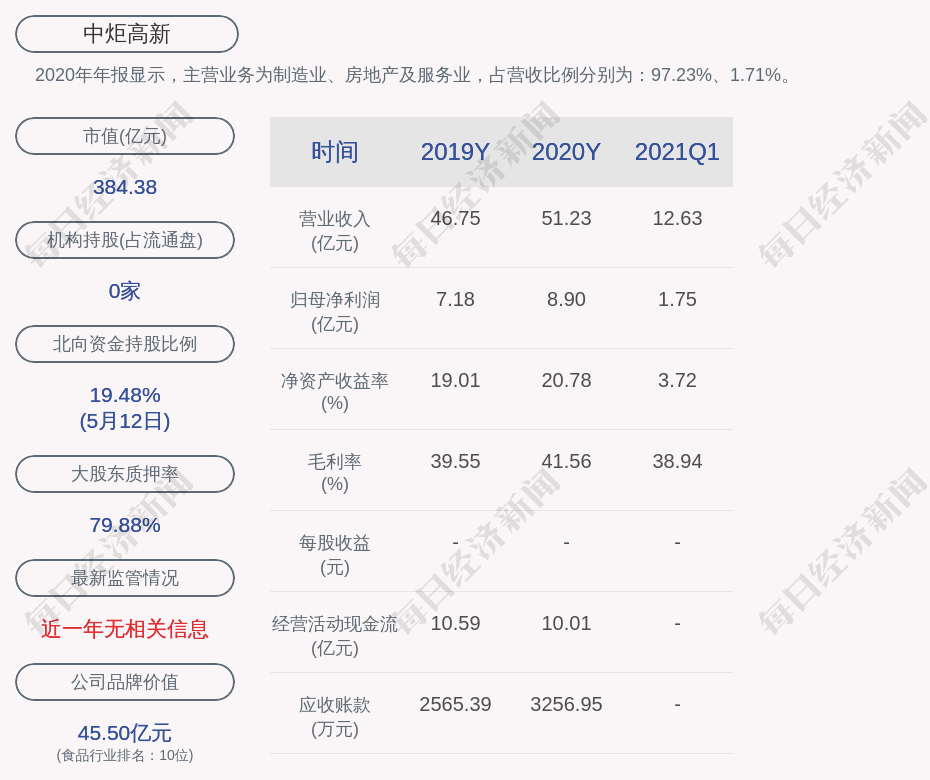Click receivables value 2565.39
This screenshot has height=780, width=930.
456,704
